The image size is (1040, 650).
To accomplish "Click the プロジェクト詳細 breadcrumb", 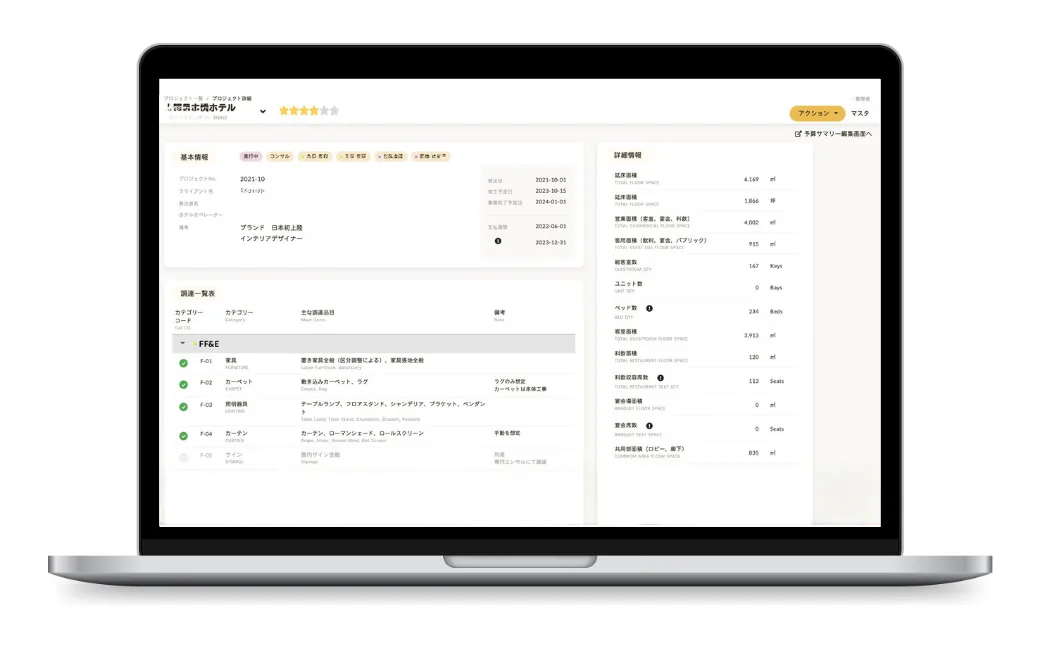I will coord(231,98).
